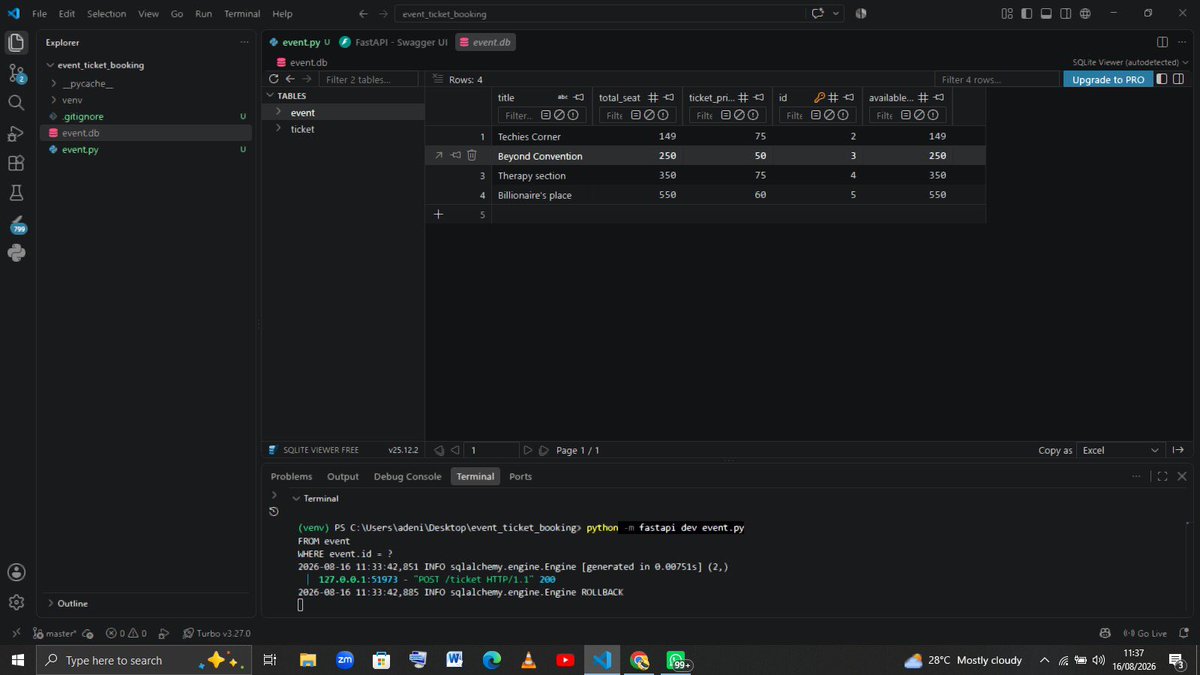Toggle not-null filter on id column
The image size is (1200, 675).
842,115
